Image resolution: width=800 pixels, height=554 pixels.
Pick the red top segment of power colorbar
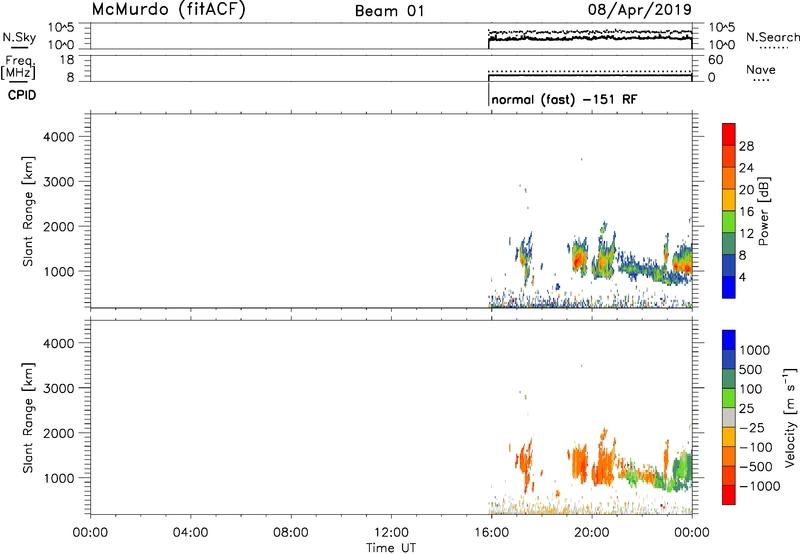tap(729, 134)
